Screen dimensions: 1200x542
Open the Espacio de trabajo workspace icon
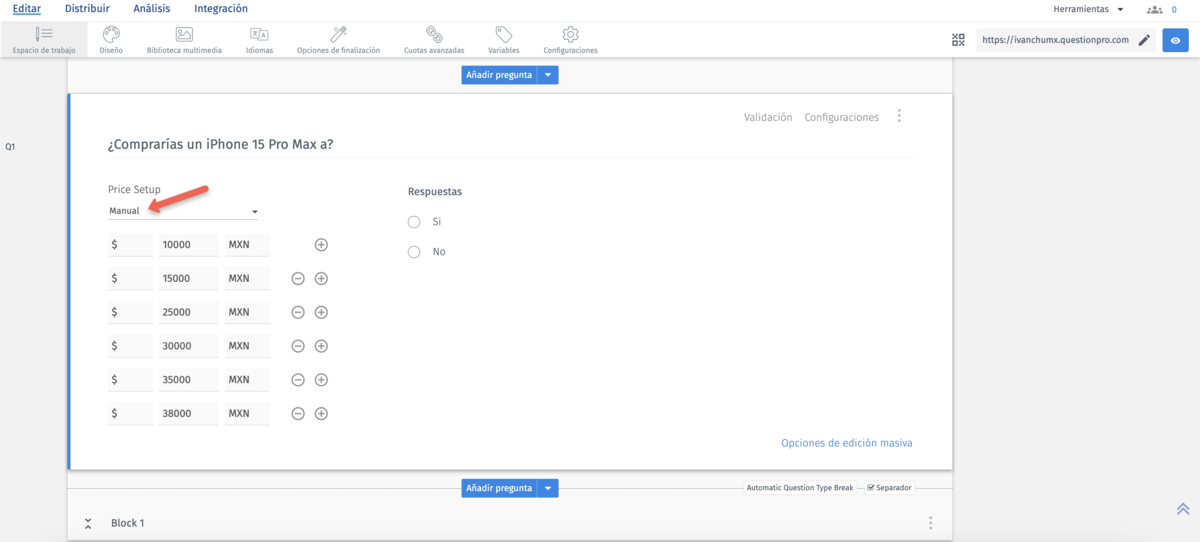44,35
